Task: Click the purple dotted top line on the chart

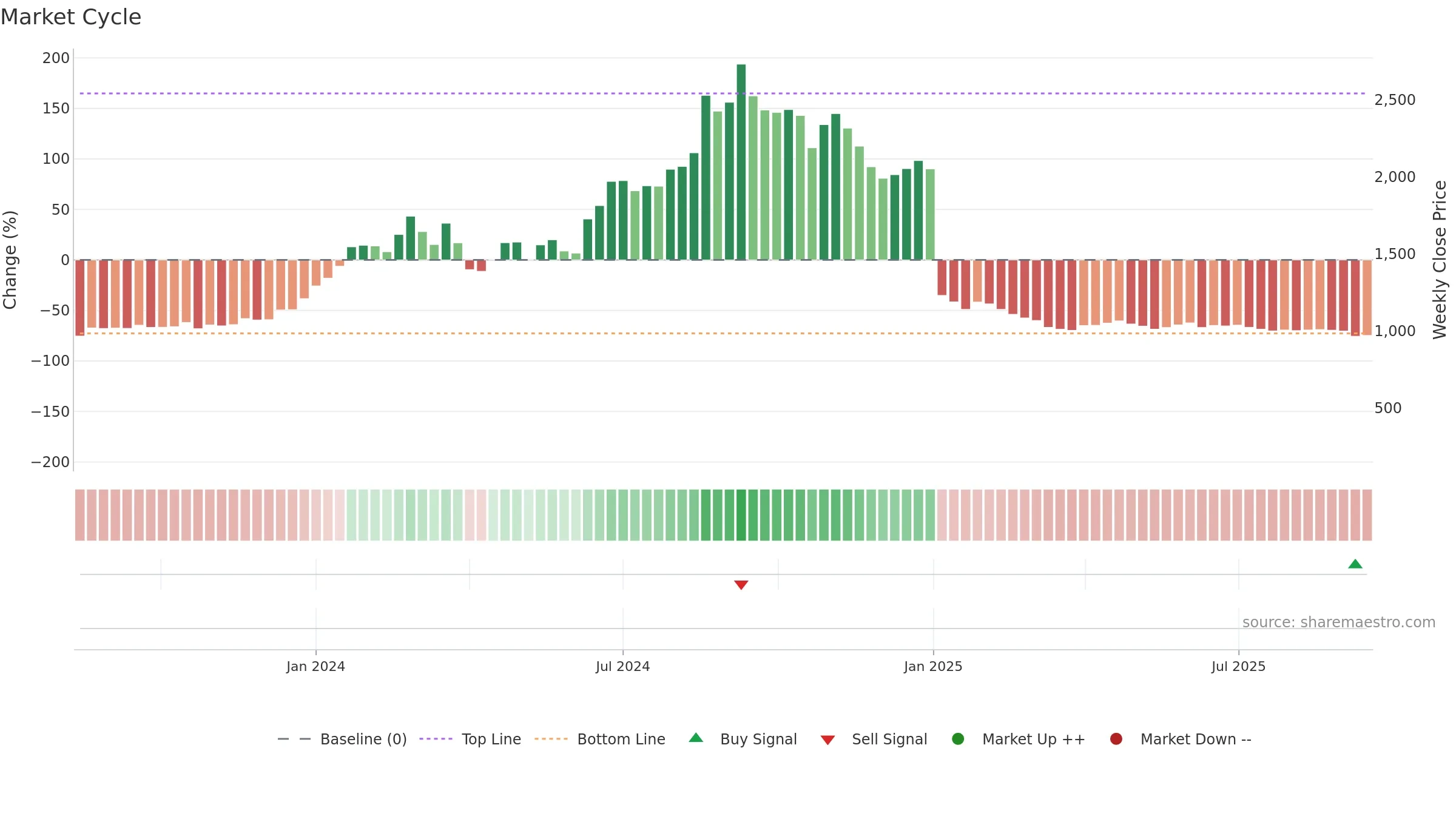Action: coord(722,93)
